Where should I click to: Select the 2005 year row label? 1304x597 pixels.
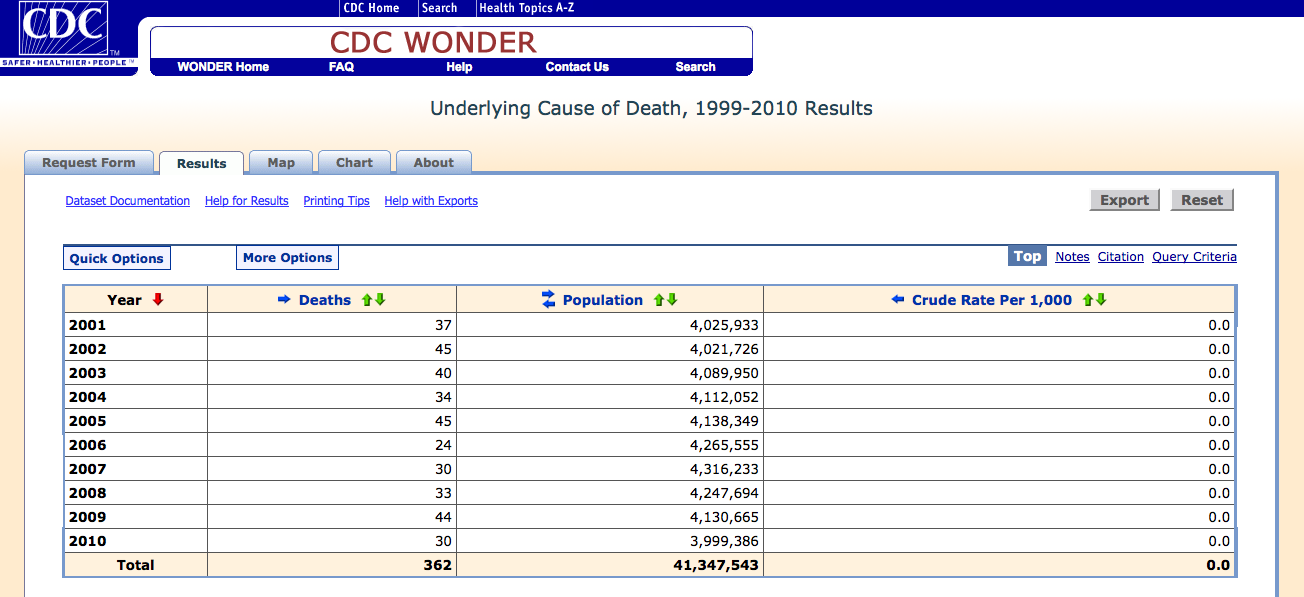87,421
